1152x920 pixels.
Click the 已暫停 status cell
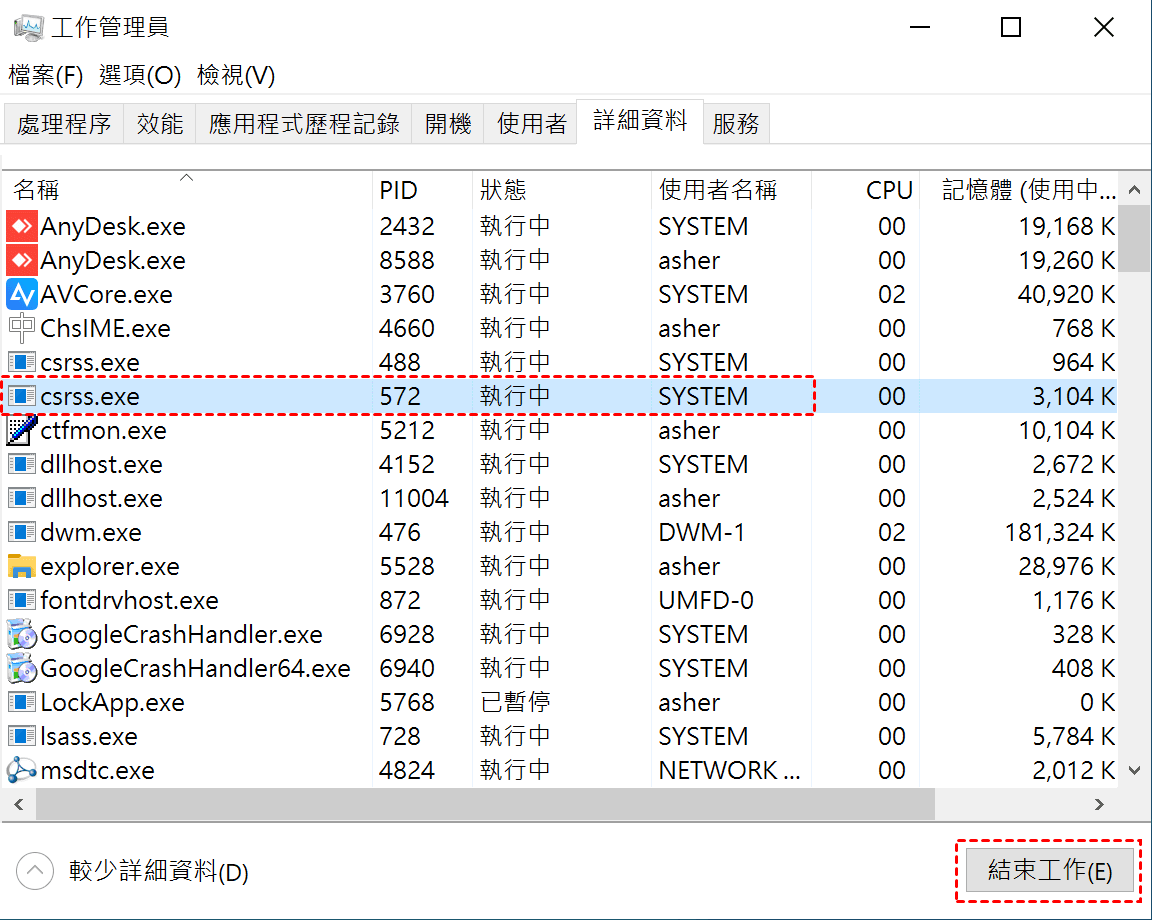click(515, 702)
